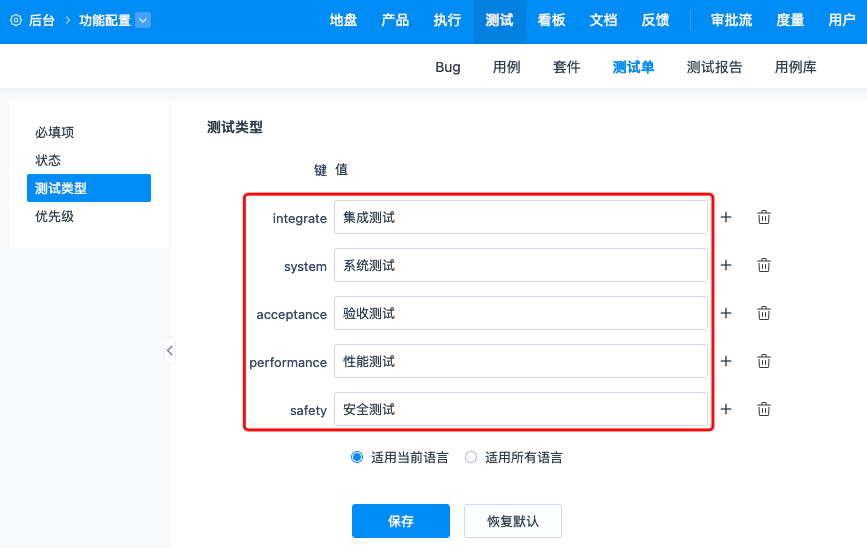Click the 后台 gear icon
Viewport: 867px width, 548px height.
click(x=16, y=20)
